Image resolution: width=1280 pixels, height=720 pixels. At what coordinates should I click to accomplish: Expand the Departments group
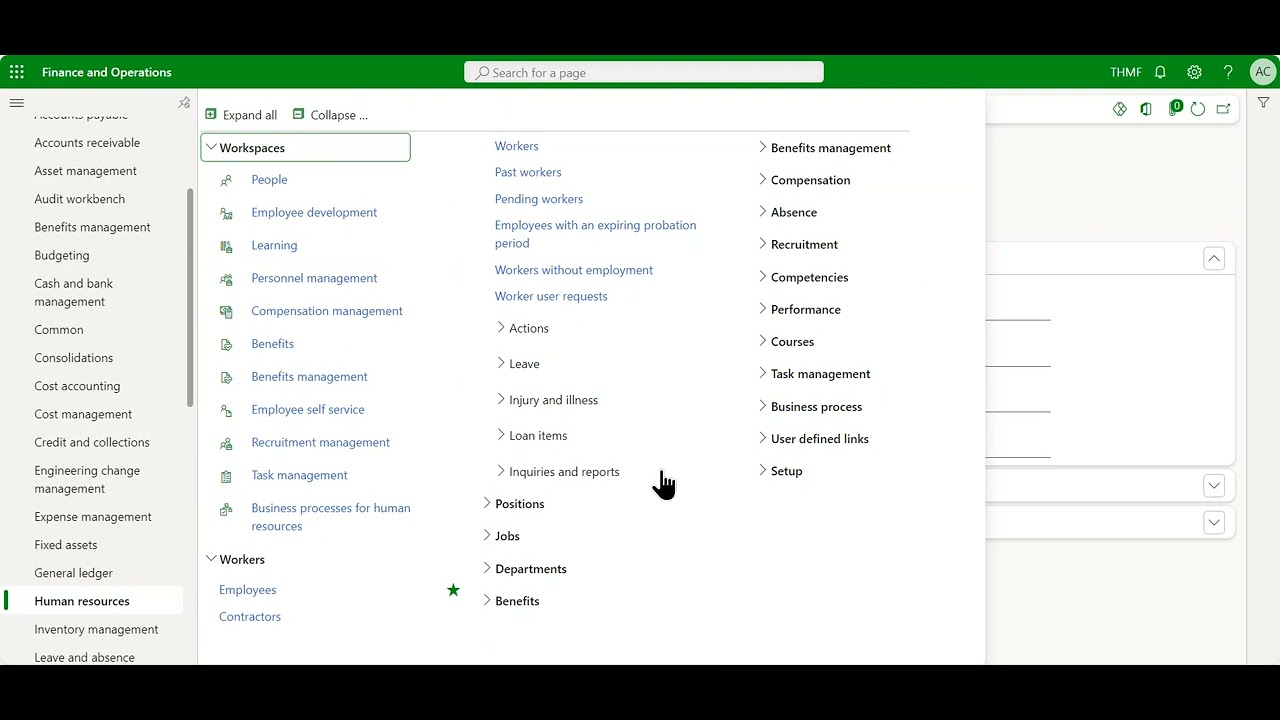(487, 568)
